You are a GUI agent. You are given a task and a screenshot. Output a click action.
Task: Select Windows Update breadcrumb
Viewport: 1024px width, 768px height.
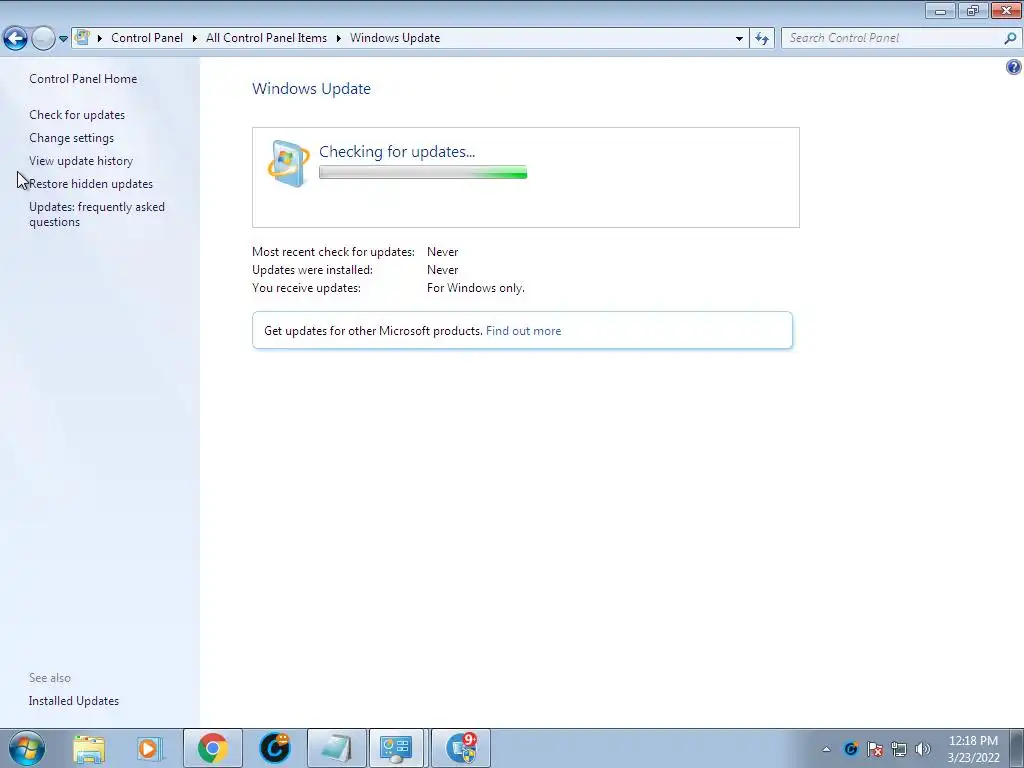(395, 38)
